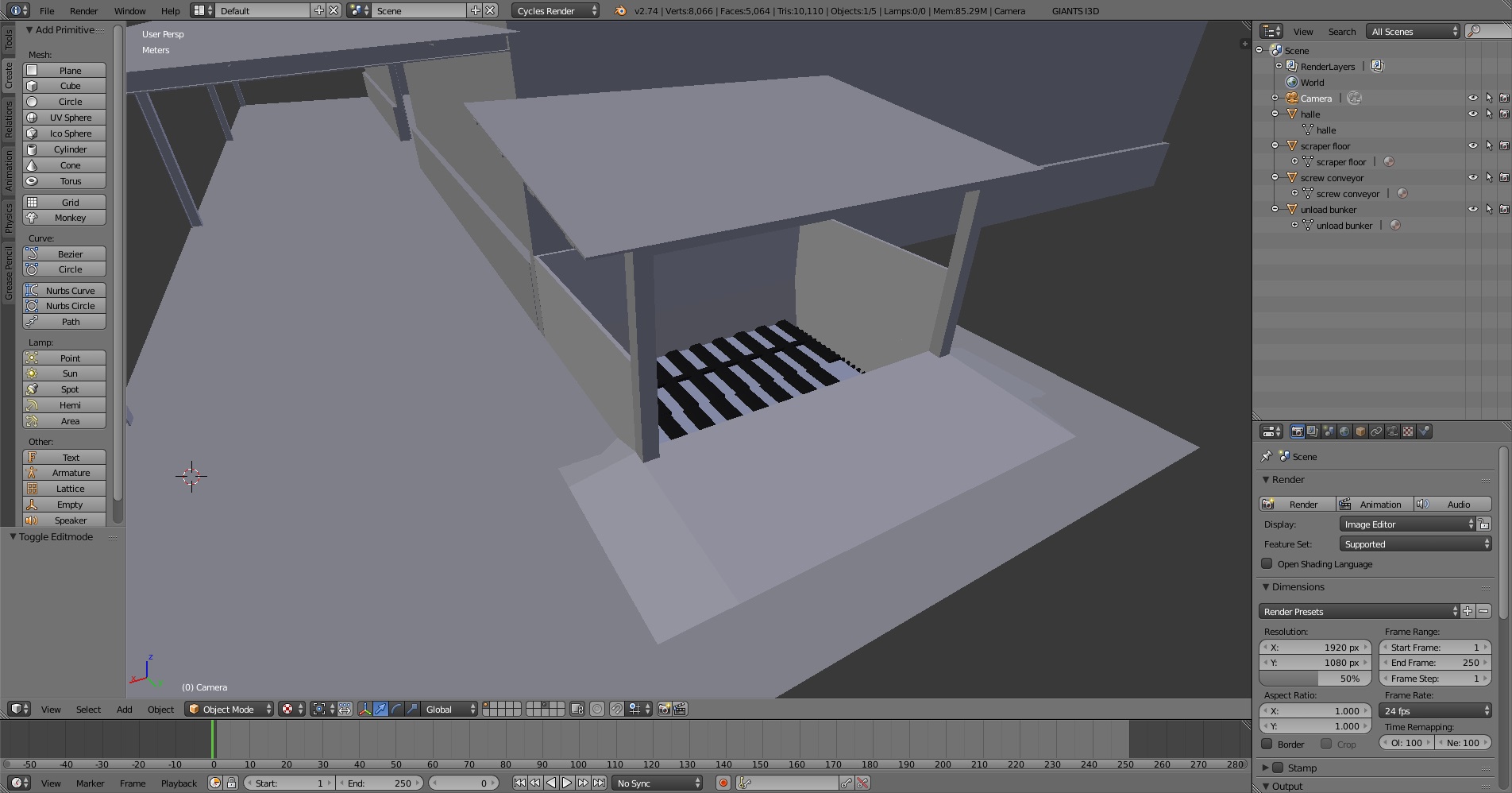Enable the Open Shading Language checkbox

tap(1267, 563)
